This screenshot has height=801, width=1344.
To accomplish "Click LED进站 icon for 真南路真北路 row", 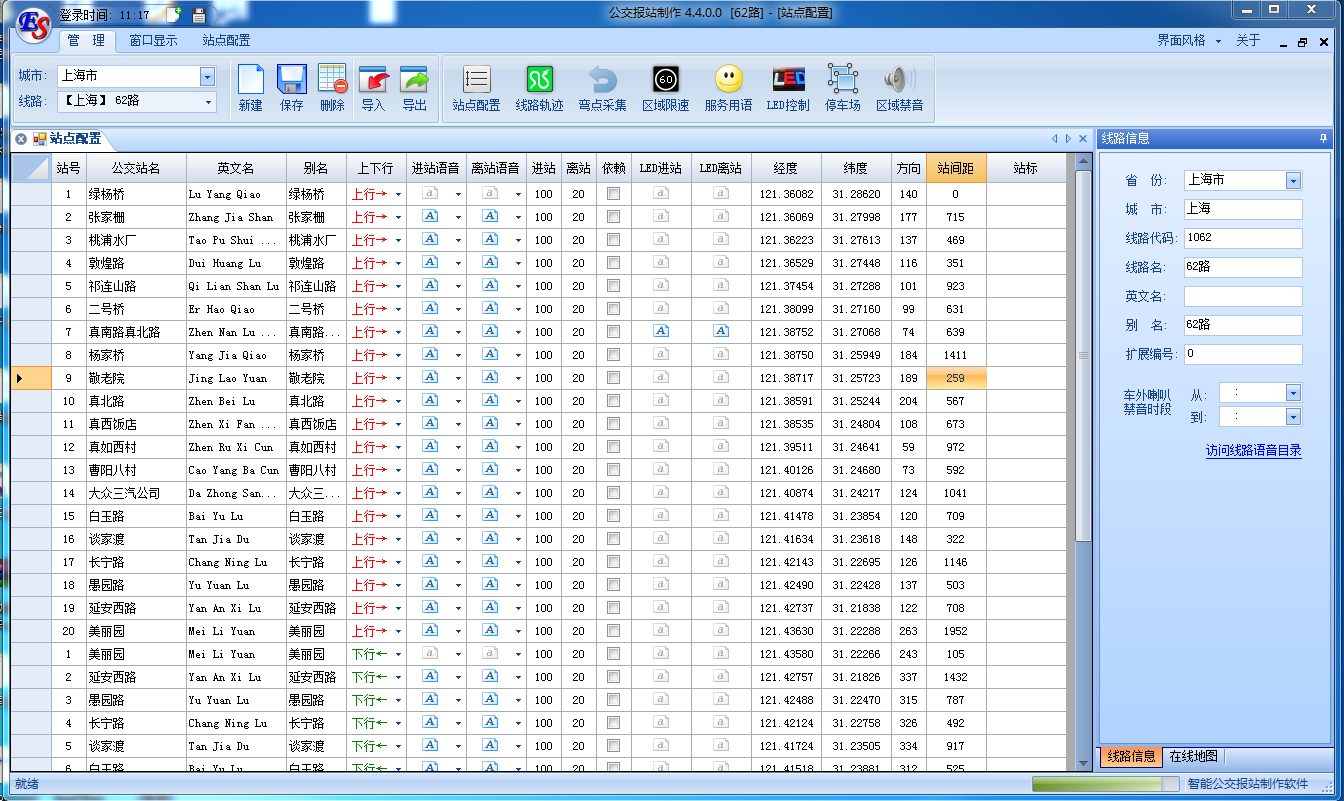I will (x=661, y=331).
